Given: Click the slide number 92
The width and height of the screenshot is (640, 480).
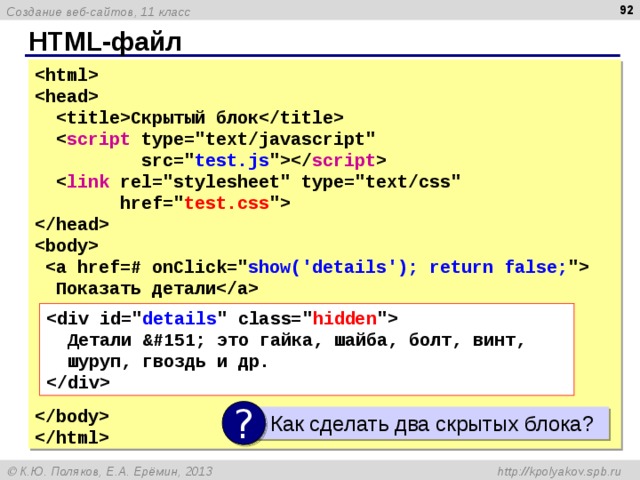Looking at the screenshot, I should (x=627, y=9).
